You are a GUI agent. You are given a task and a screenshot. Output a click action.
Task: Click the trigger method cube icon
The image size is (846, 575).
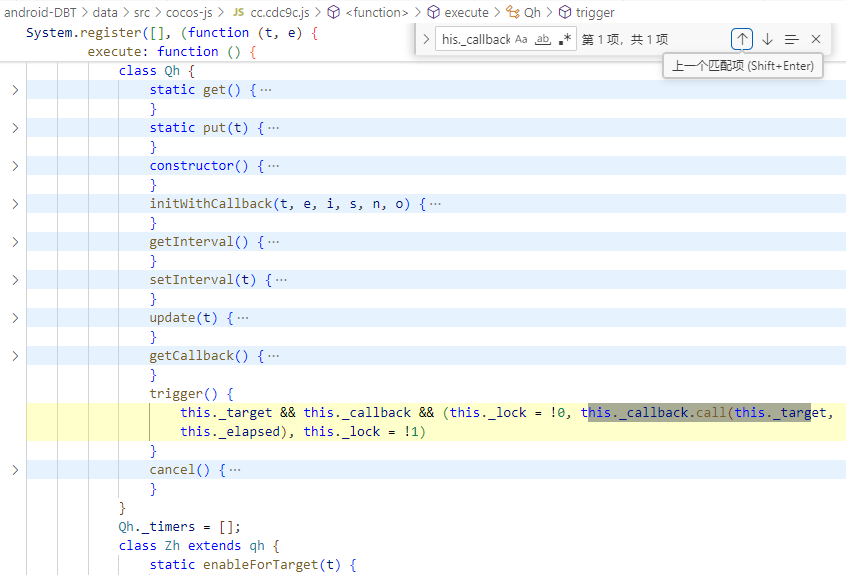pos(565,12)
